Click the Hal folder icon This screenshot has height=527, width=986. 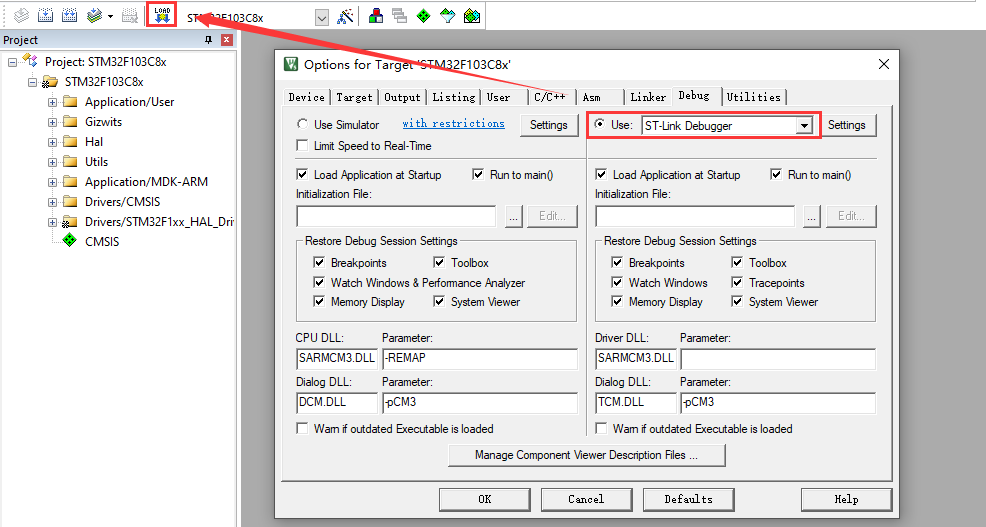(70, 141)
